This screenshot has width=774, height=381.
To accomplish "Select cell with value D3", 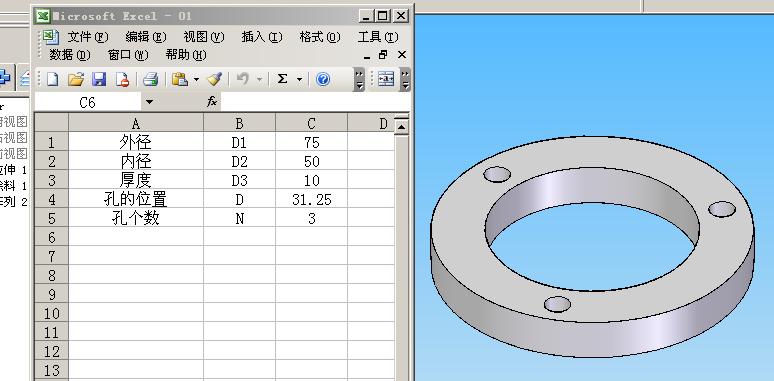I will [239, 180].
